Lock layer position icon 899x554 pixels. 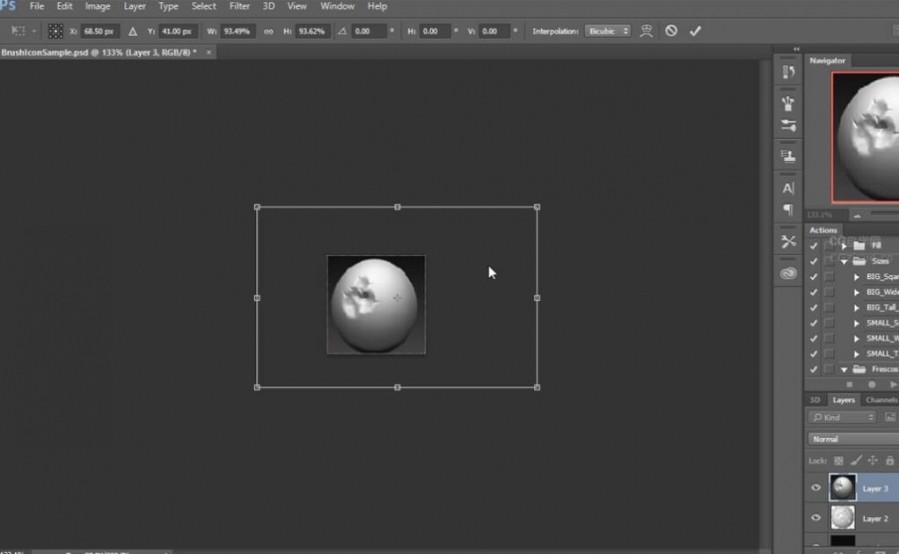point(873,461)
